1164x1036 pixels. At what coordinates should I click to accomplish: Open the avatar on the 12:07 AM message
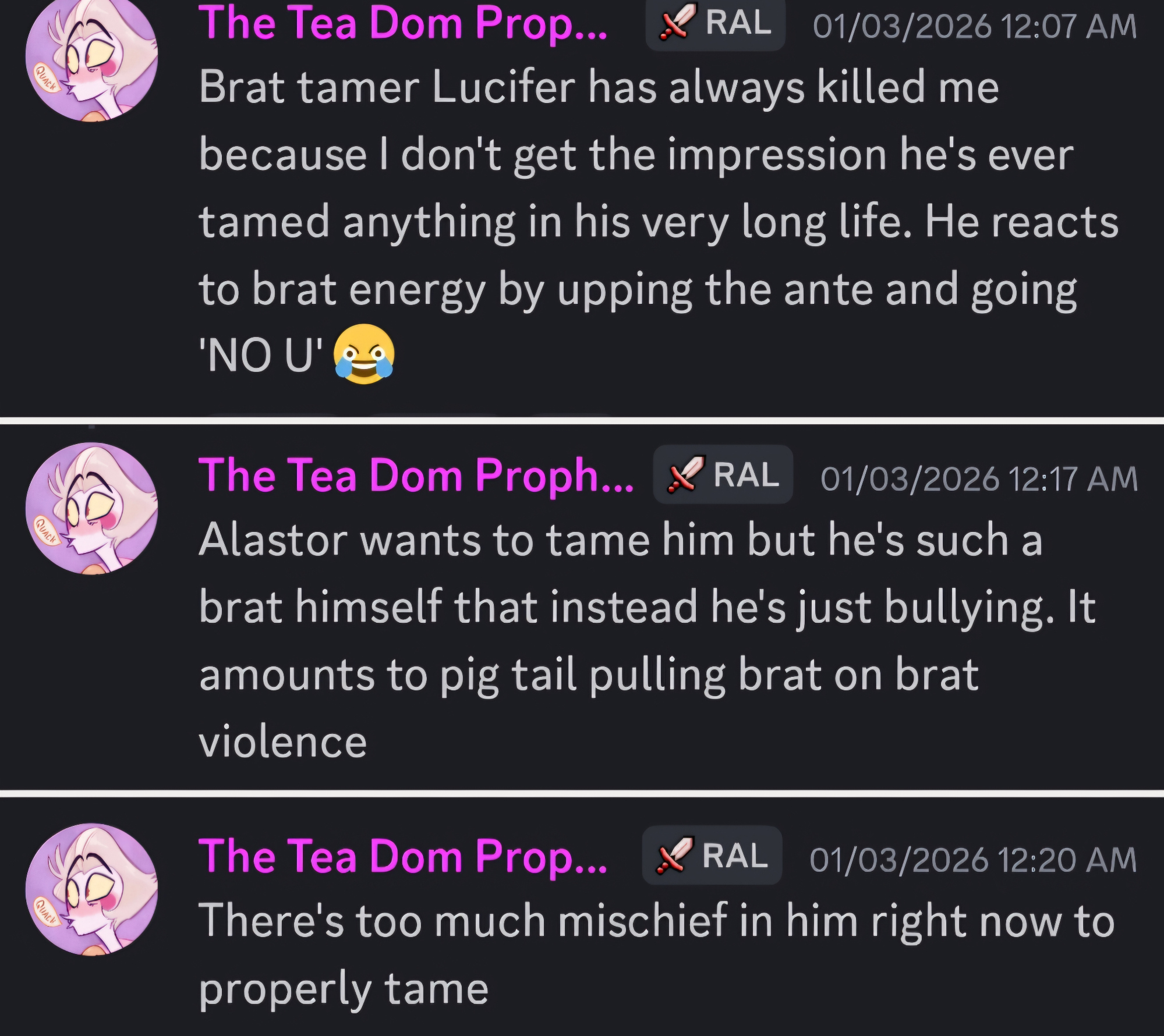tap(91, 57)
